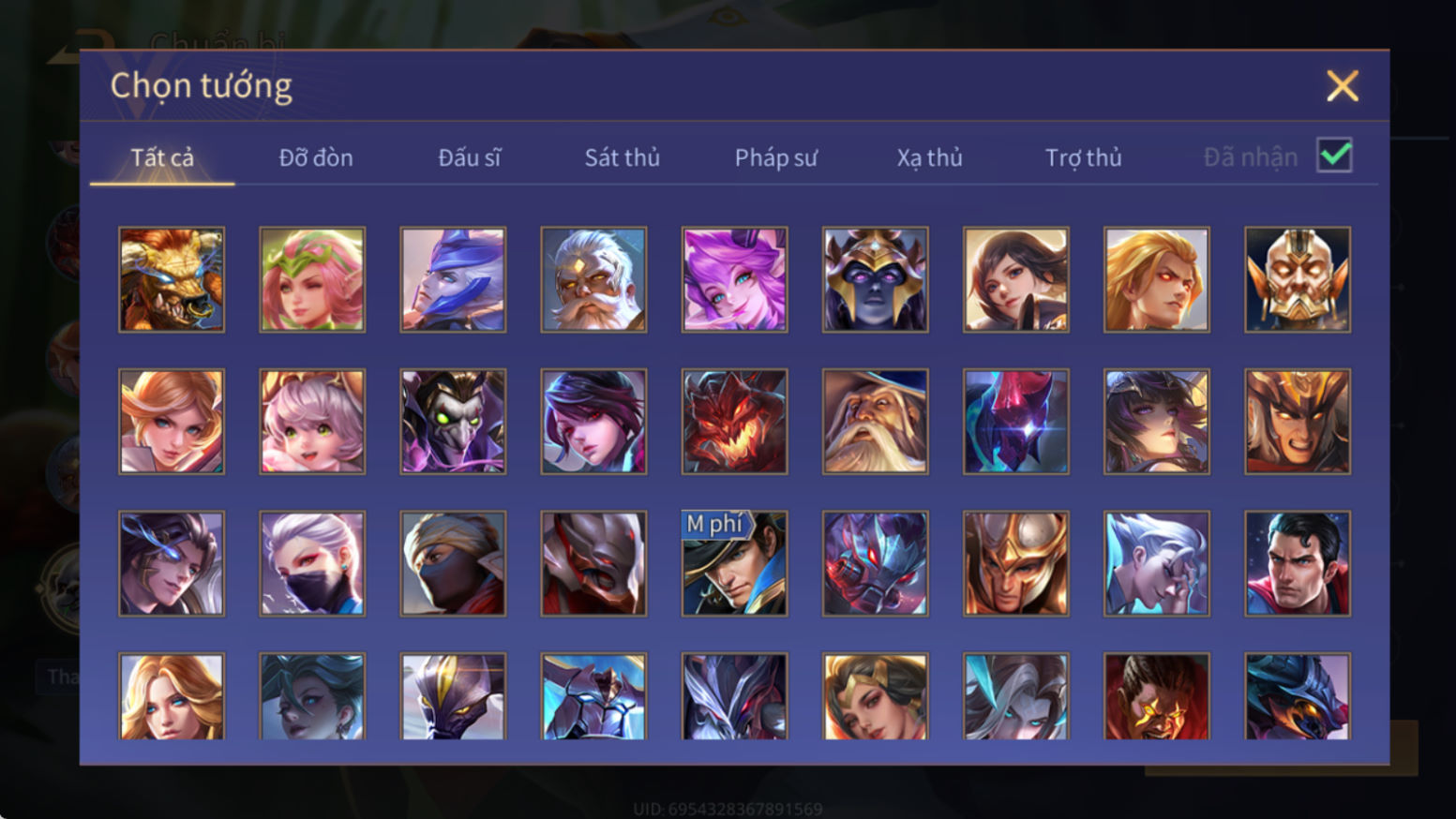Show the 'Pháp sư' heroes tab
Screen dimensions: 1456x819
pos(776,157)
